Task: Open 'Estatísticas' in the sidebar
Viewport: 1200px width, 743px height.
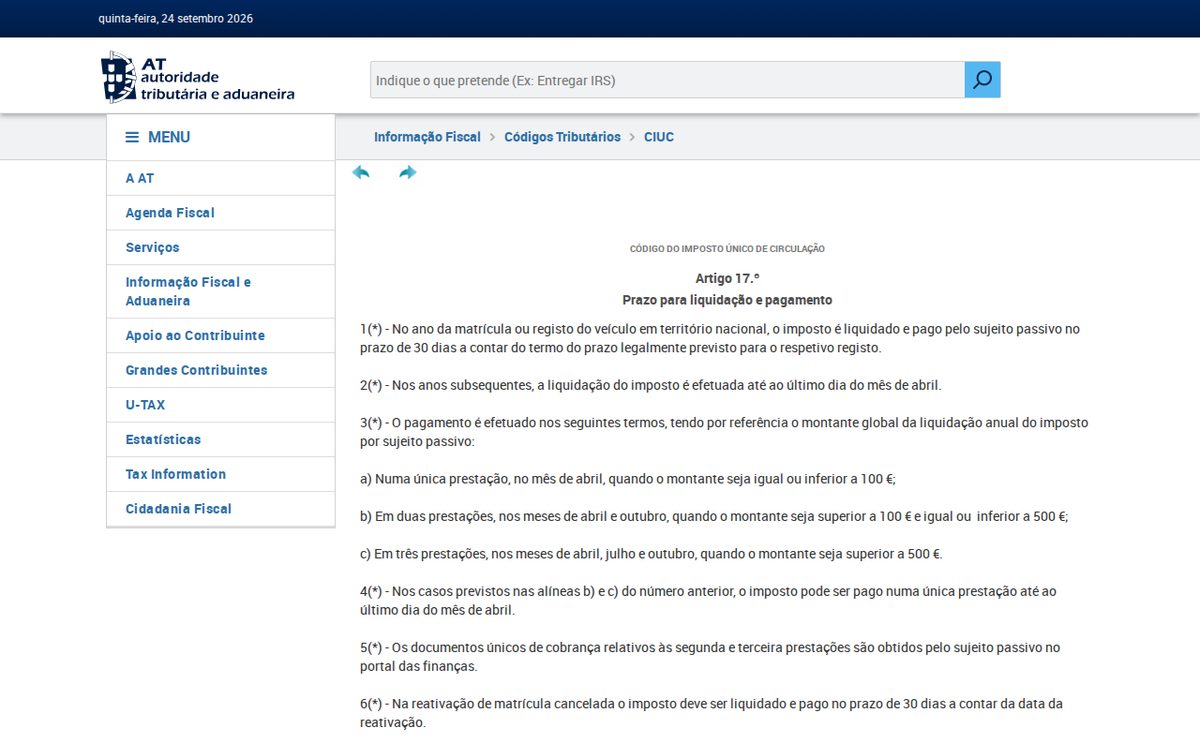Action: [221, 439]
